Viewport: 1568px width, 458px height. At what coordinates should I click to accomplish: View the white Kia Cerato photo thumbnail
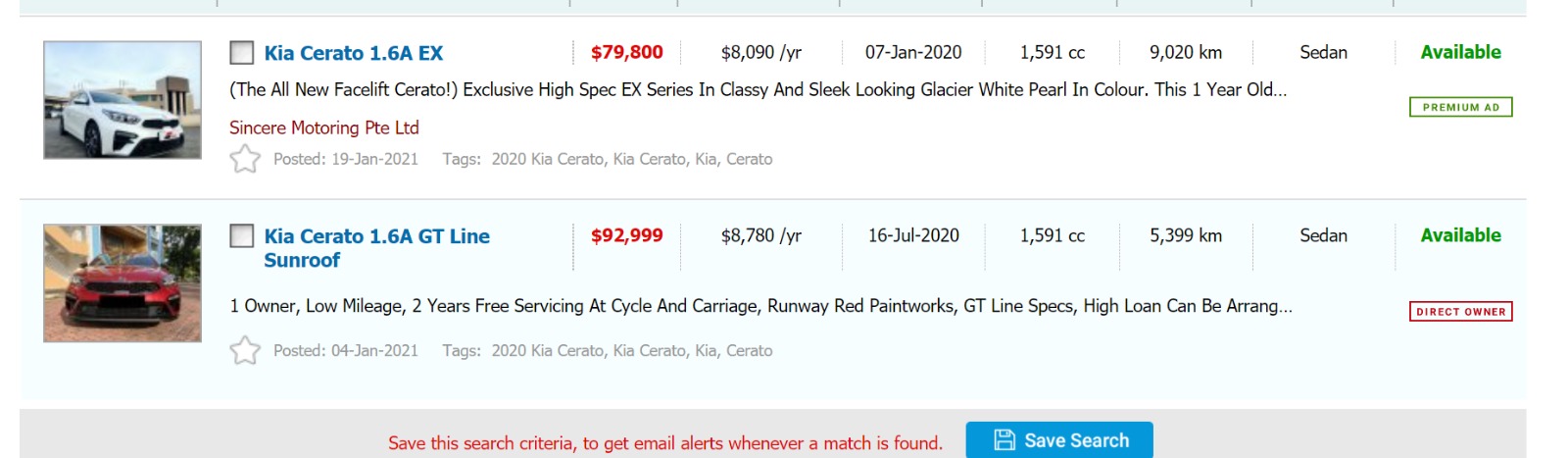tap(122, 100)
